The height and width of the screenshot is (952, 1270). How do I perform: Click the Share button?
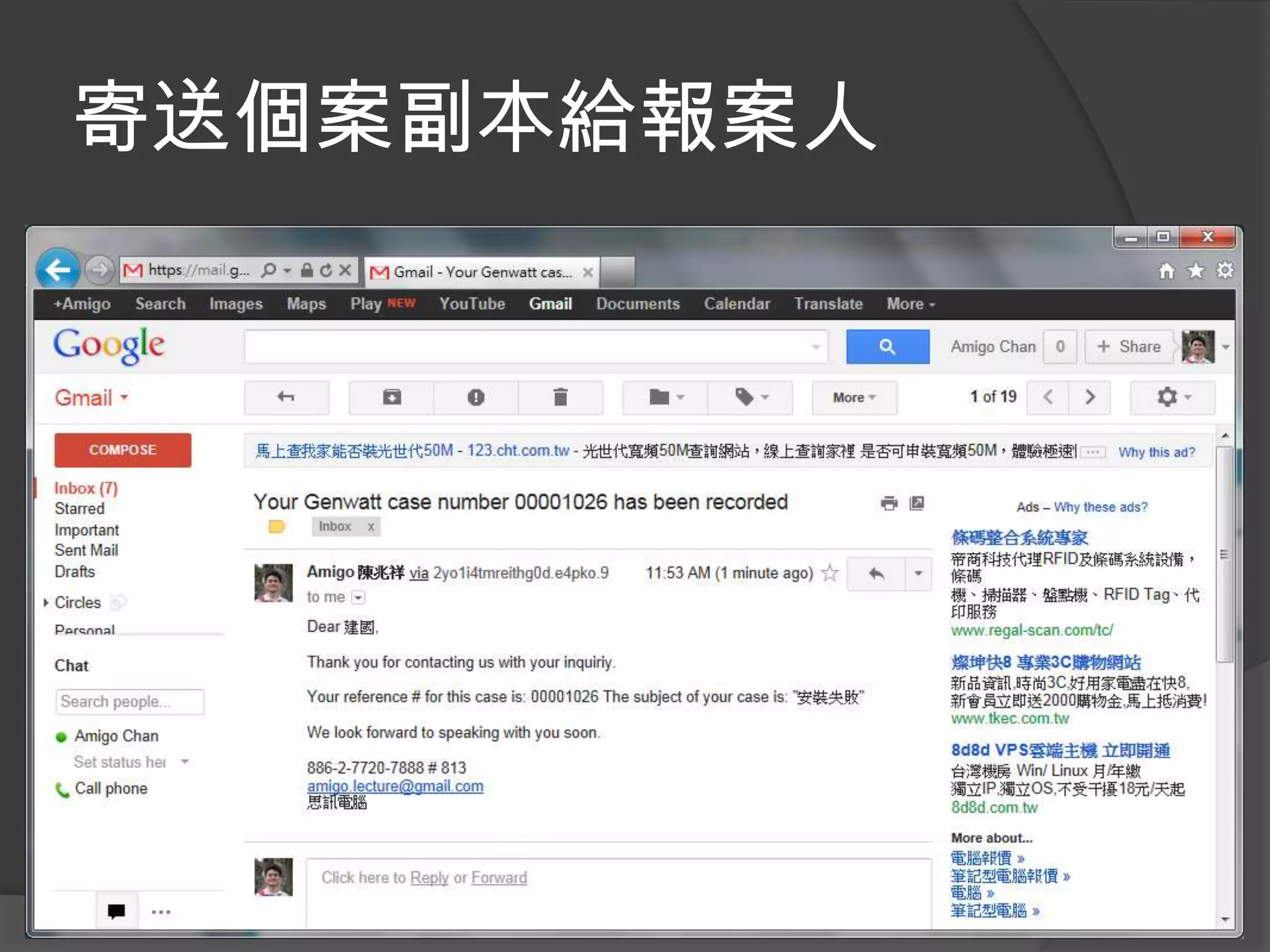tap(1129, 347)
